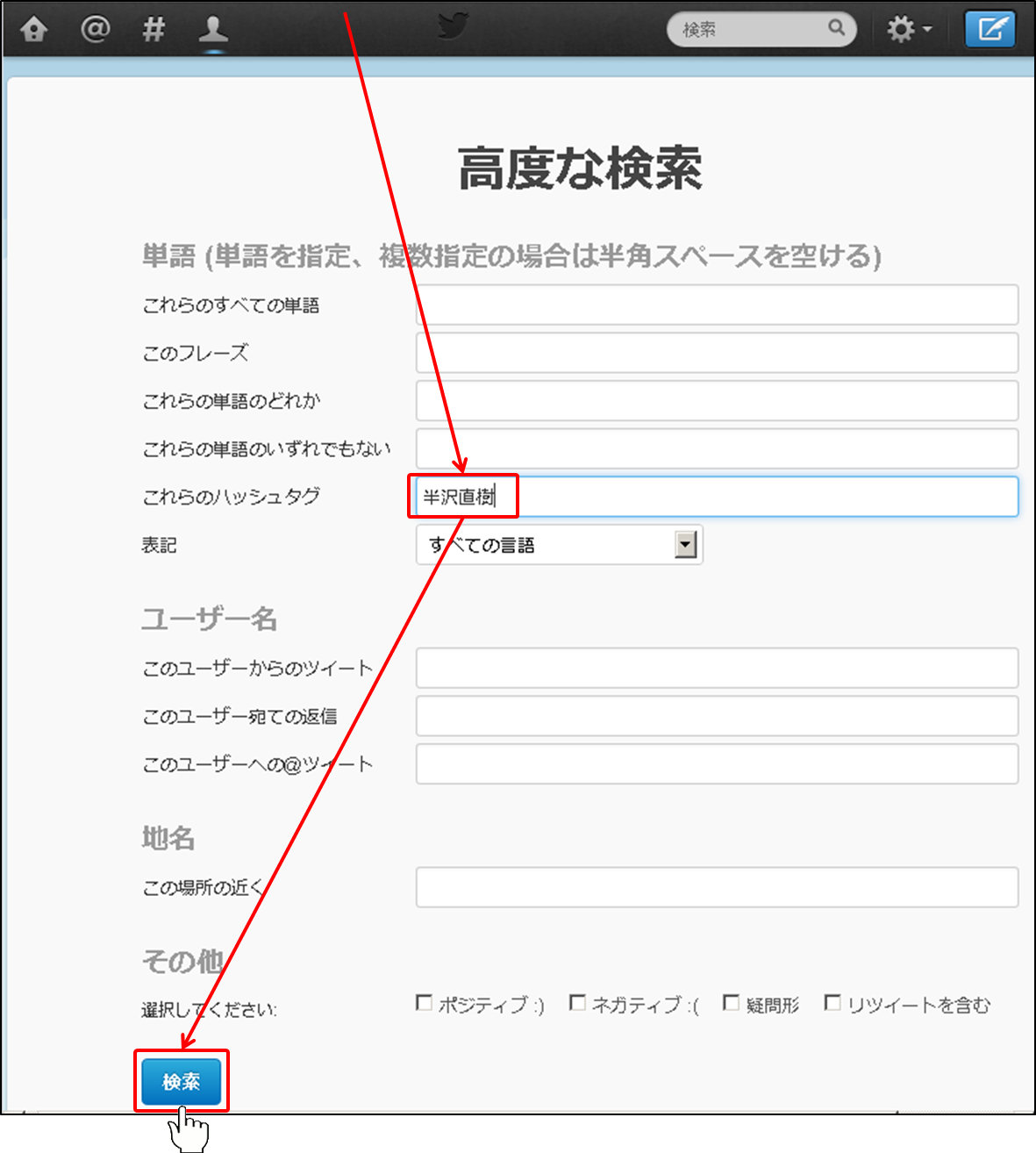1036x1153 pixels.
Task: Select the これらのハッシュタグ field with 半沢直樹
Action: [717, 497]
